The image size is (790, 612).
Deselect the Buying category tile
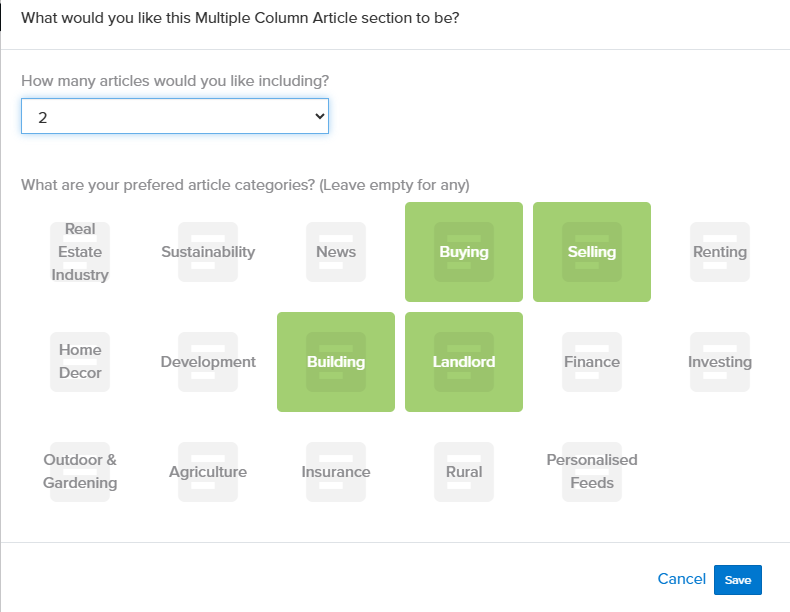pos(464,252)
